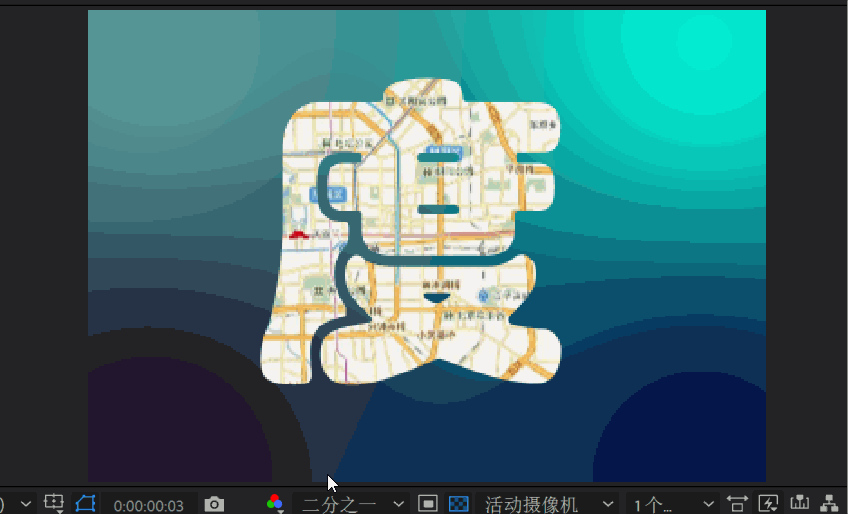
Task: Open the 1个… view layout dropdown
Action: pyautogui.click(x=672, y=504)
